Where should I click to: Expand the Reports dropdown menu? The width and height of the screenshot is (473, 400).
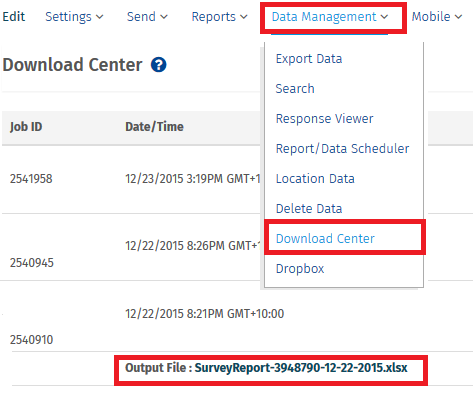coord(219,17)
